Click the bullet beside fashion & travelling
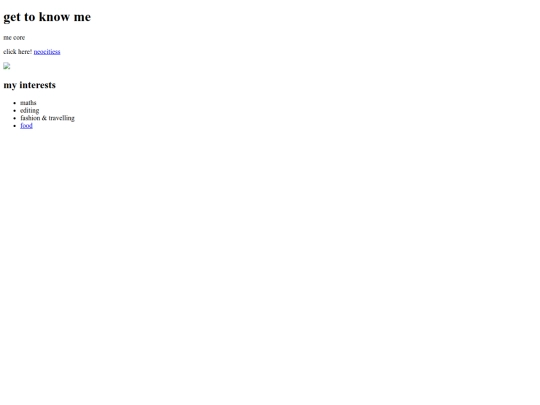This screenshot has width=540, height=405. click(x=15, y=118)
